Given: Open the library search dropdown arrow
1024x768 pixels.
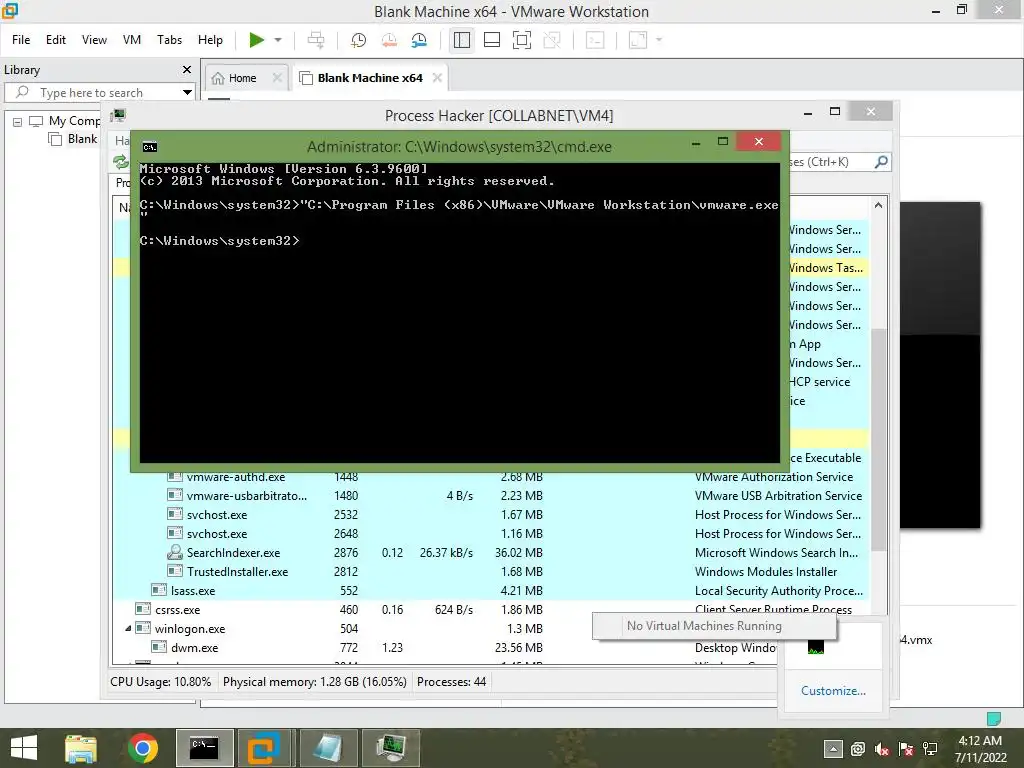Looking at the screenshot, I should [187, 93].
